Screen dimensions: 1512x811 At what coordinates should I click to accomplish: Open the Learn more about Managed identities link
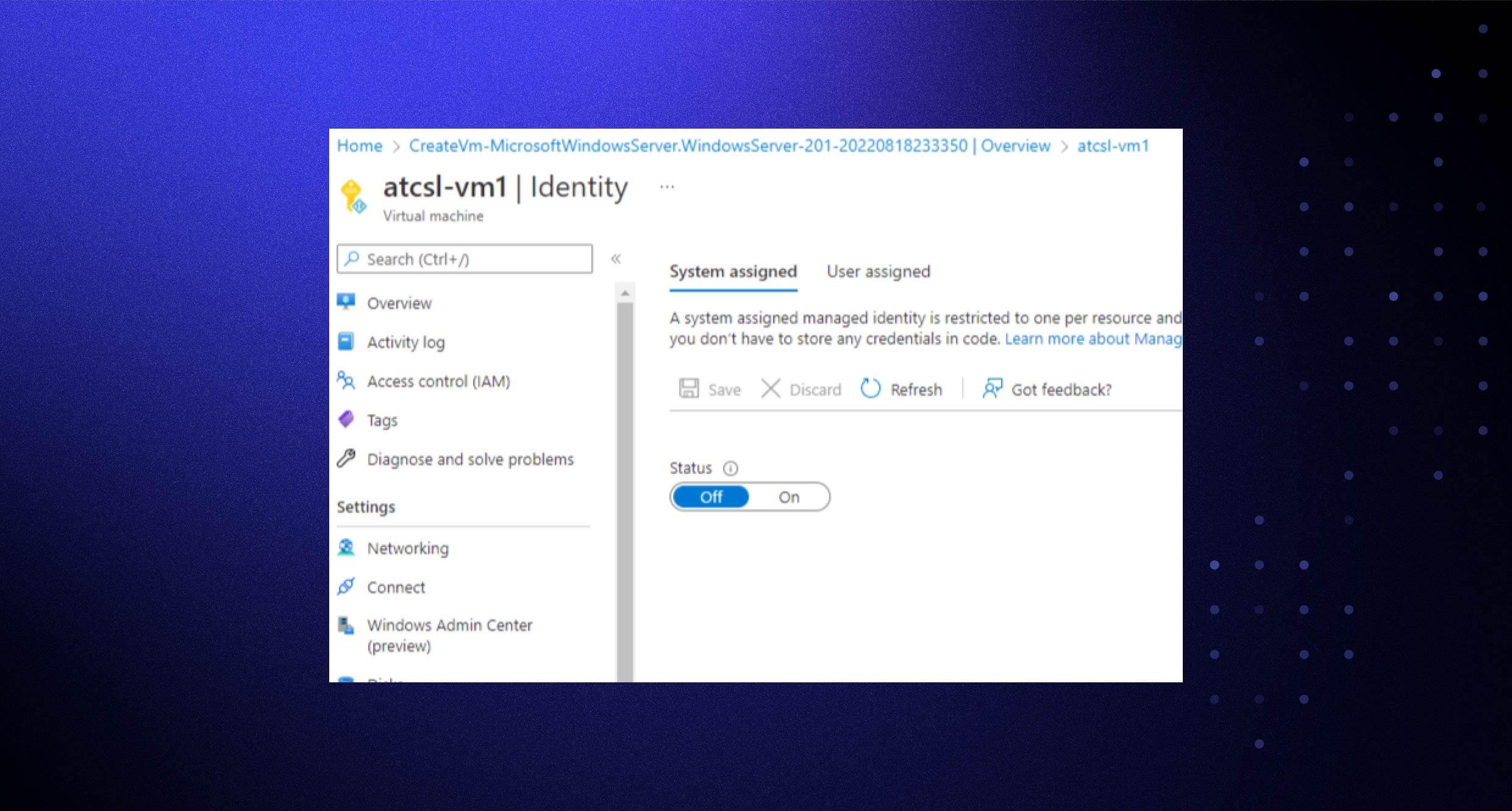[x=1091, y=338]
